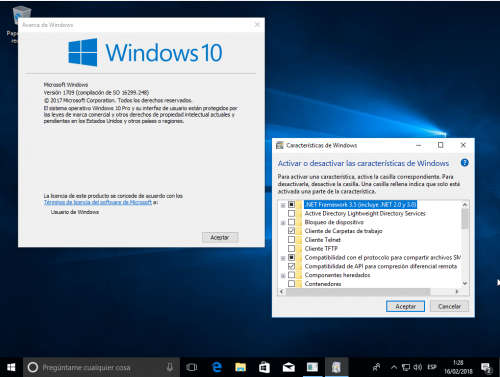Expand the .NET Framework 3.5 tree node
The height and width of the screenshot is (377, 500).
tap(283, 205)
